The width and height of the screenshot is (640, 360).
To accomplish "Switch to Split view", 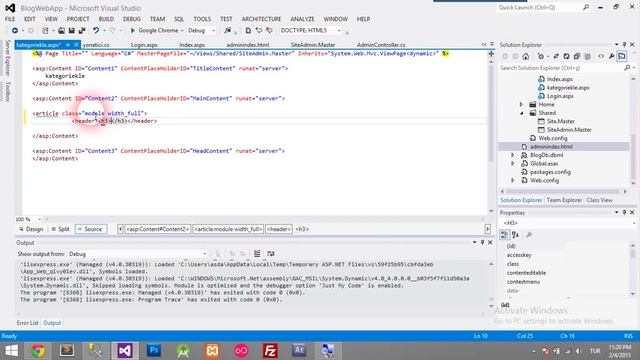I will tap(60, 229).
